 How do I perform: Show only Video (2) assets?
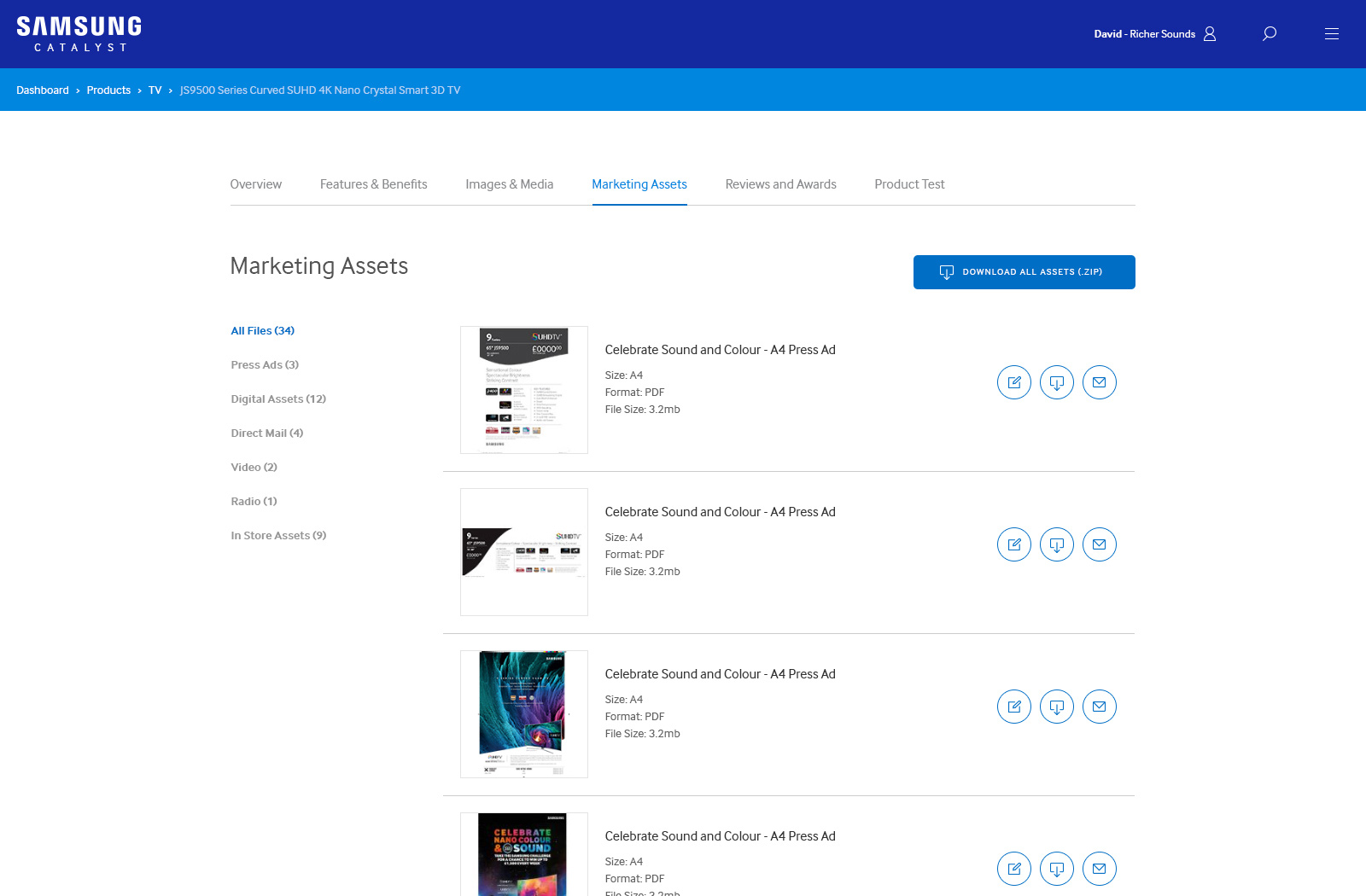pos(254,468)
